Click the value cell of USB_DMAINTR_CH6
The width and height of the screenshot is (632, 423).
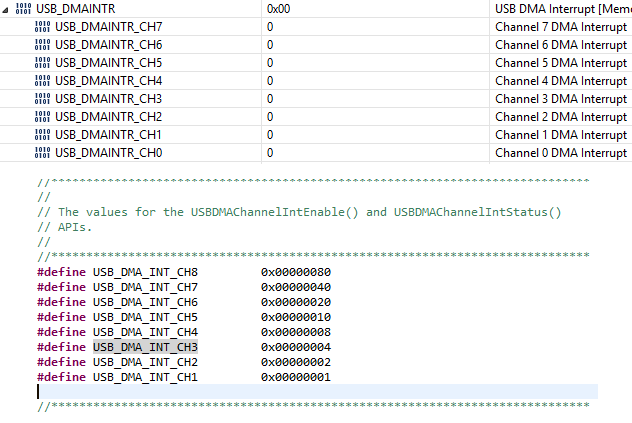pyautogui.click(x=375, y=45)
